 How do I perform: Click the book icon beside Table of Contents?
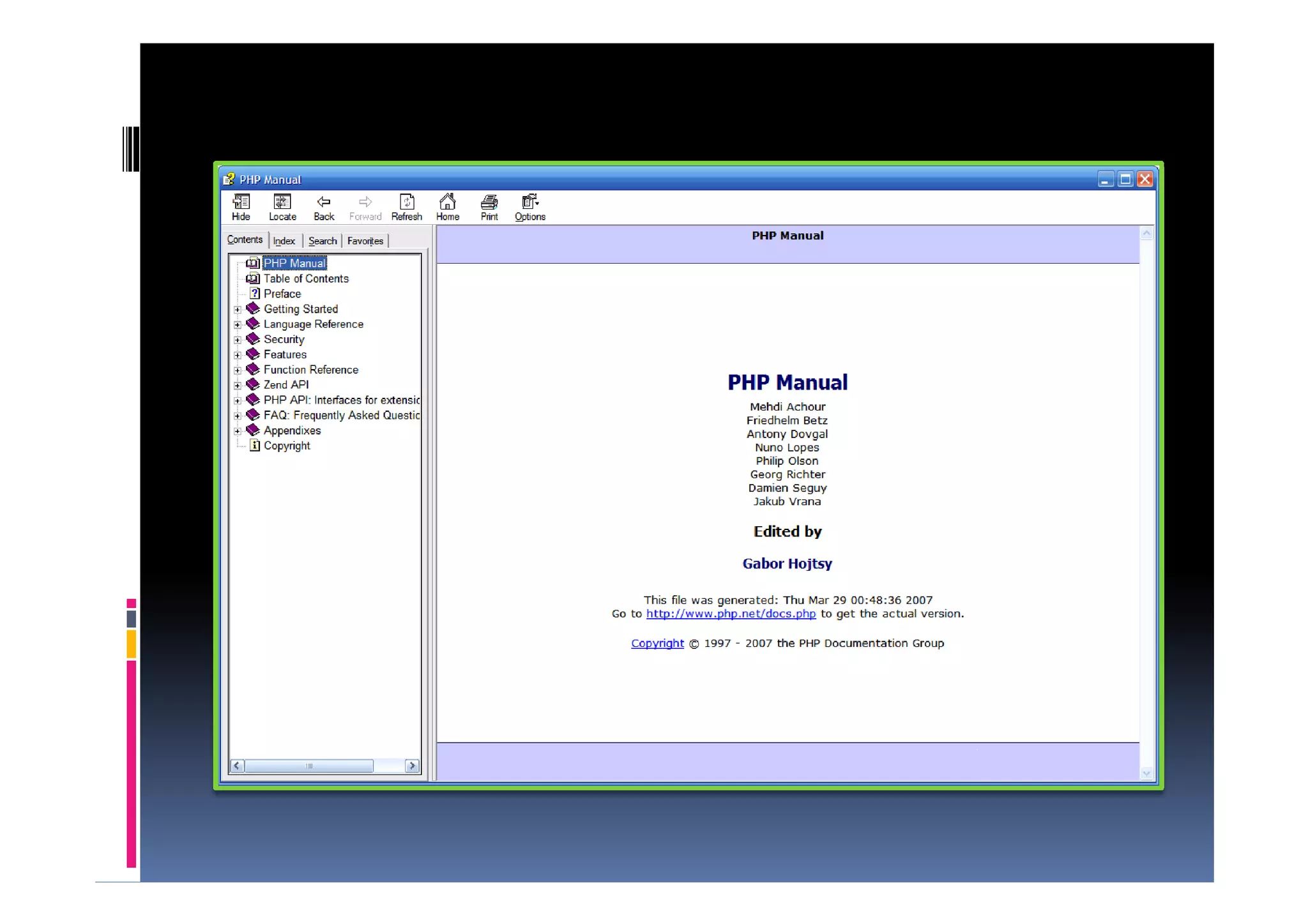pos(253,278)
